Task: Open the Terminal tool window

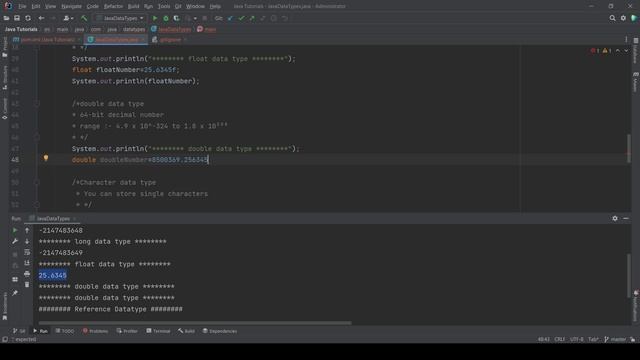Action: click(x=158, y=331)
